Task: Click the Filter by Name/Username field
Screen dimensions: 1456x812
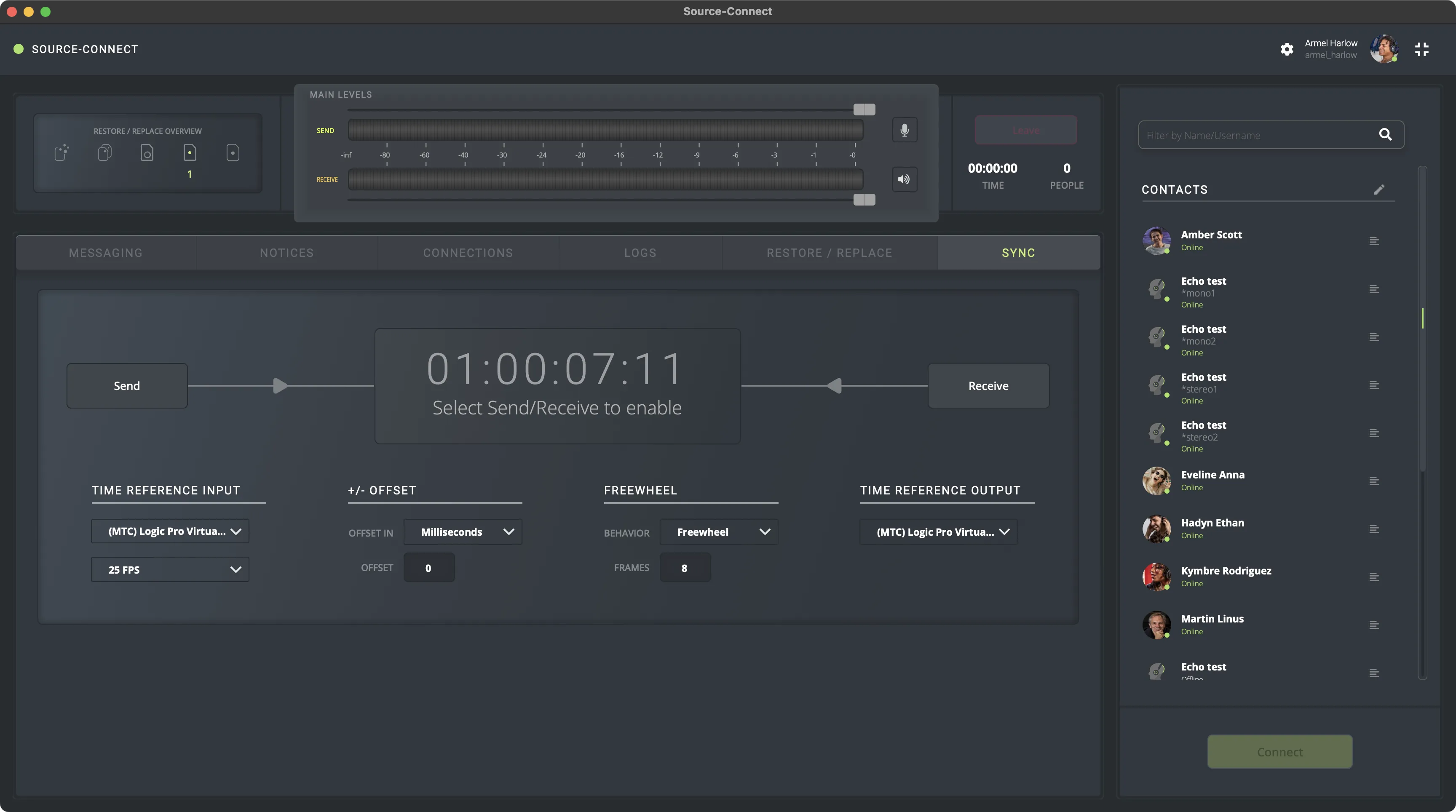Action: point(1271,134)
